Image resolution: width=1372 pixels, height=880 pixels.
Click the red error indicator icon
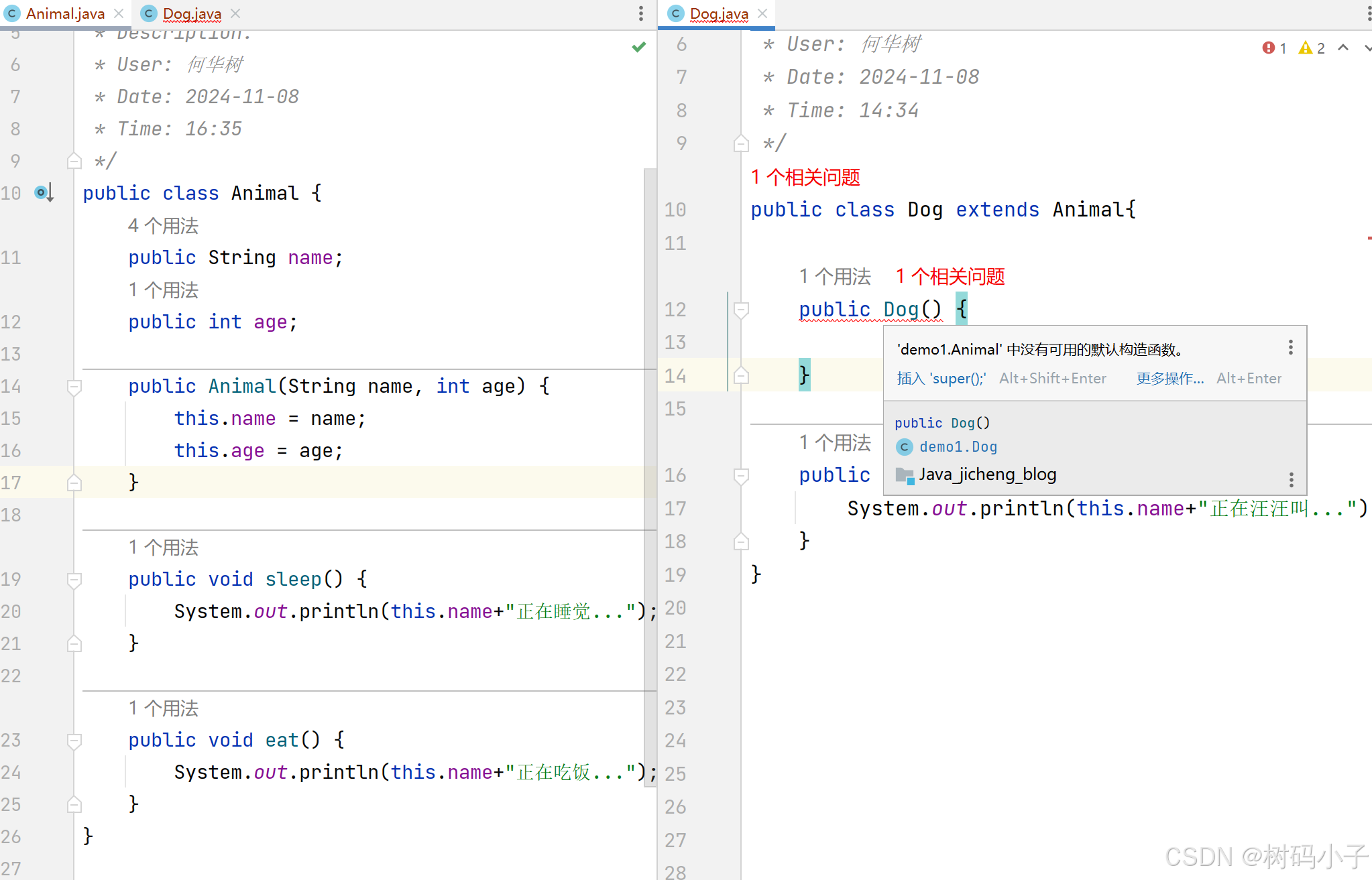[x=1269, y=48]
